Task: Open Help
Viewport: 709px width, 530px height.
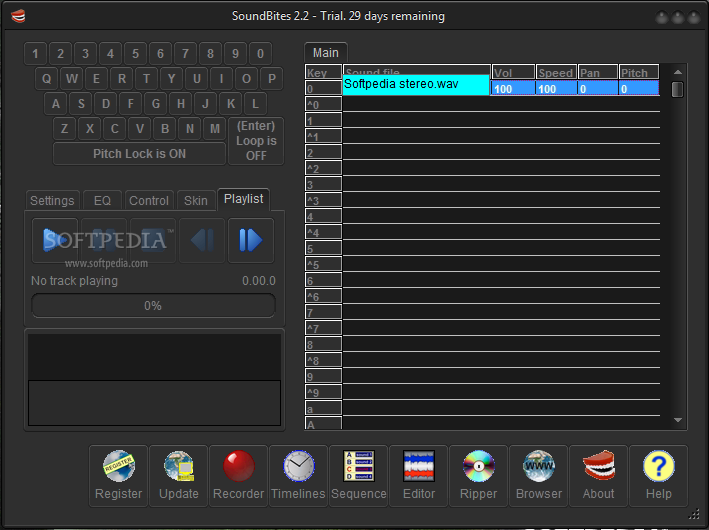Action: pyautogui.click(x=658, y=476)
